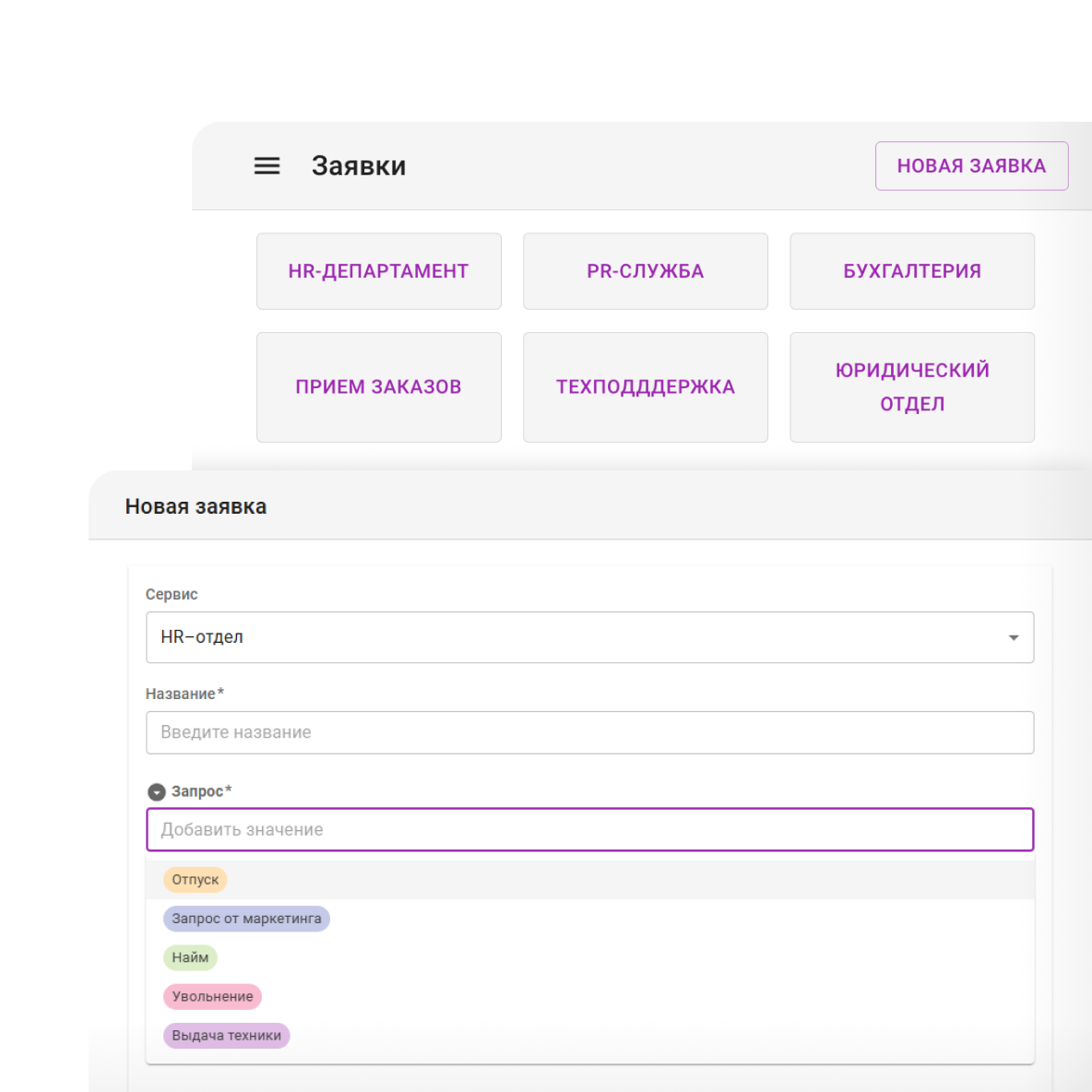Click the Сервис dropdown arrow
1092x1092 pixels.
1014,637
